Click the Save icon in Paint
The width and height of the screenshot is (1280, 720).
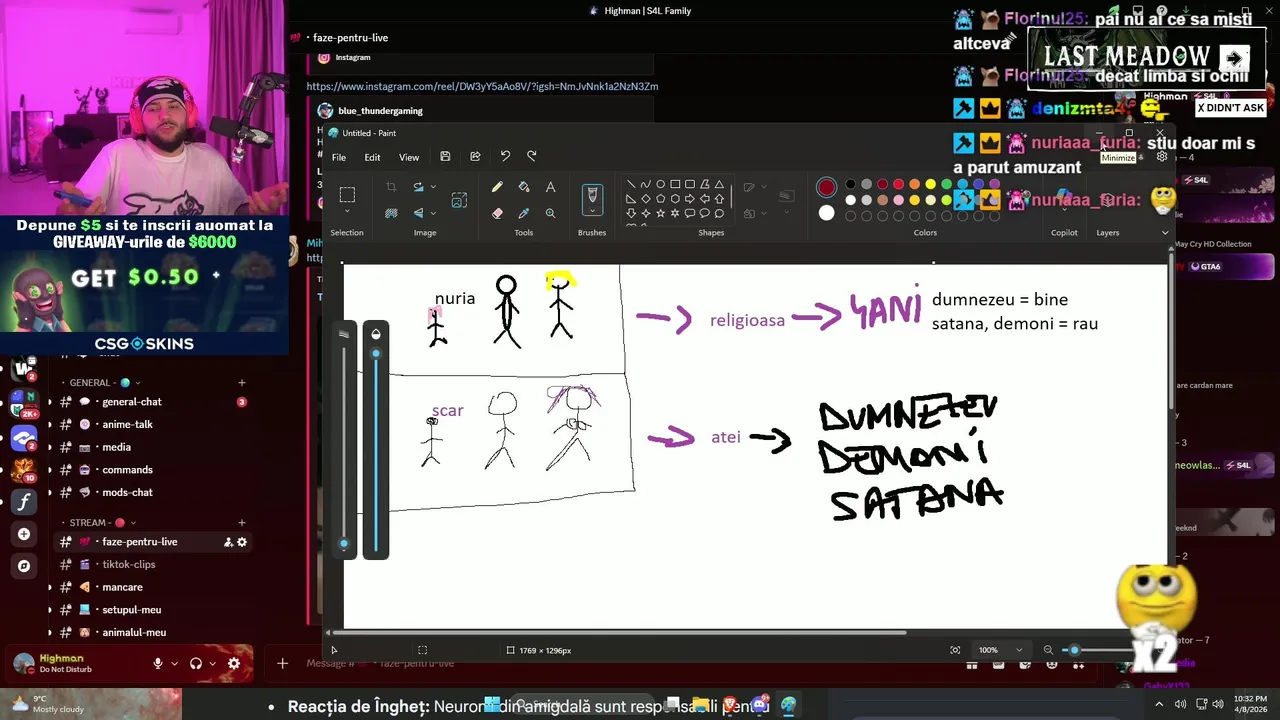click(445, 156)
